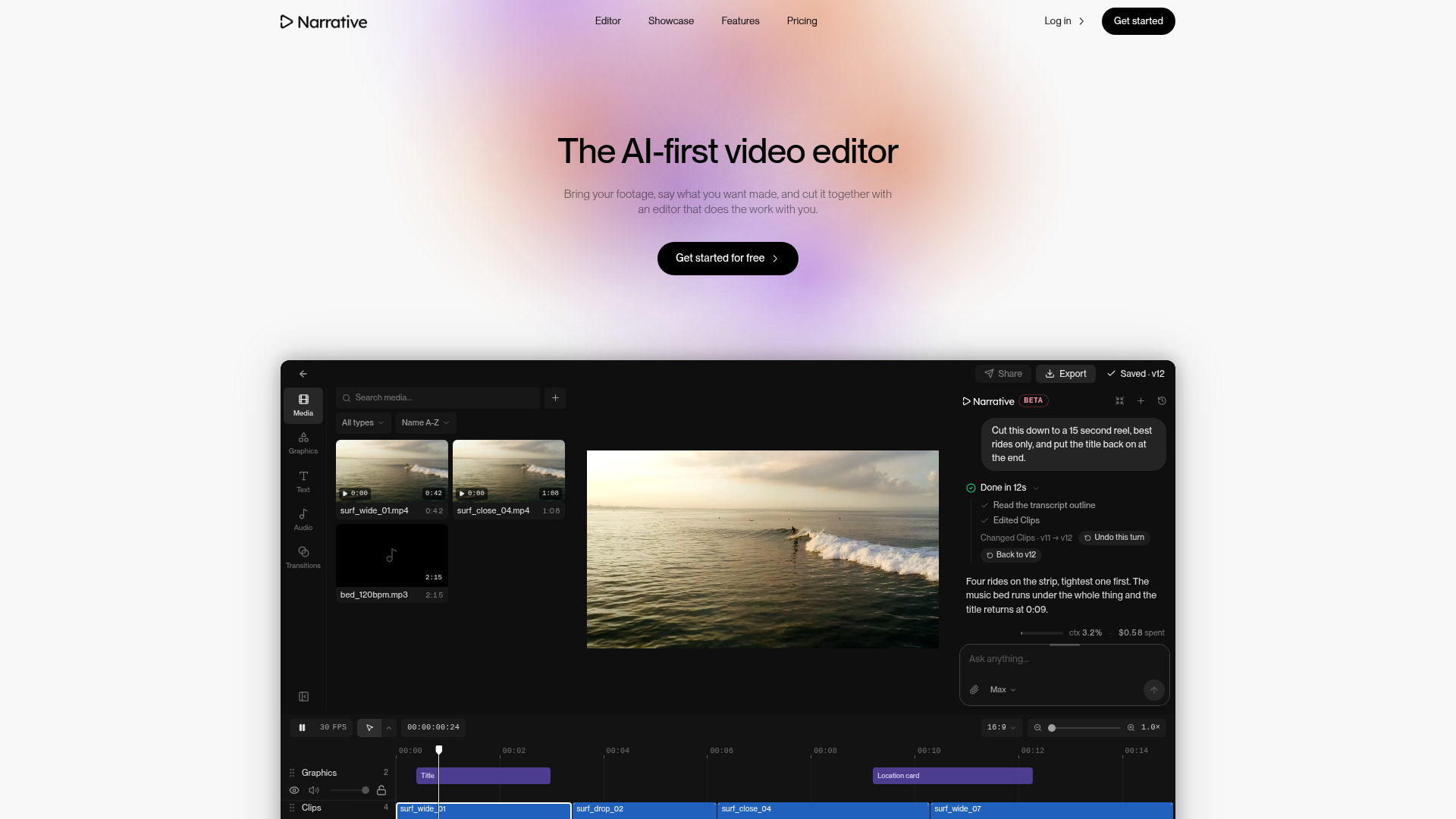
Task: Add new media with the plus icon
Action: tap(555, 398)
